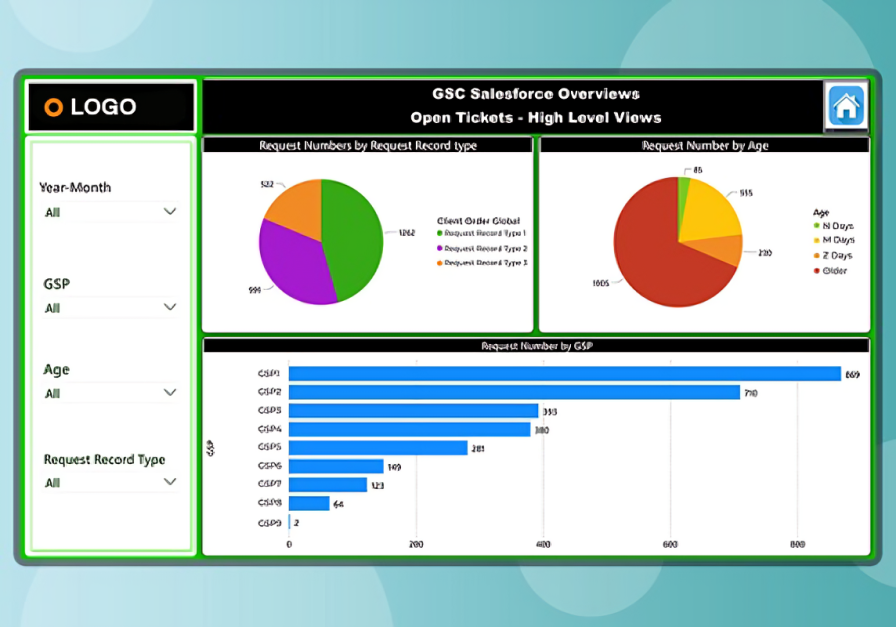This screenshot has width=896, height=627.
Task: Click the Older age legend marker
Action: click(x=816, y=271)
